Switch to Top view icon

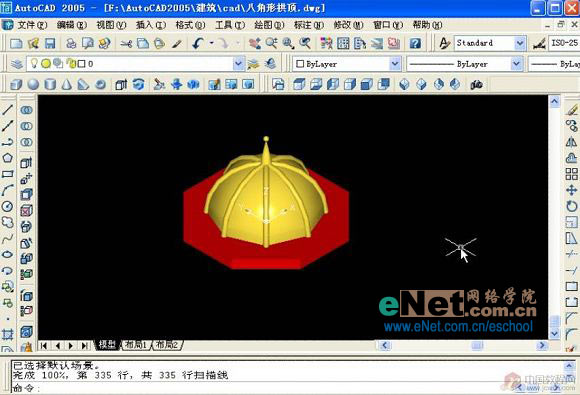click(299, 85)
